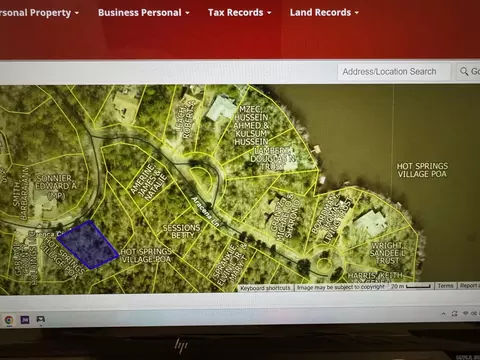Open the Personal Property dropdown menu
The width and height of the screenshot is (480, 360).
point(39,13)
